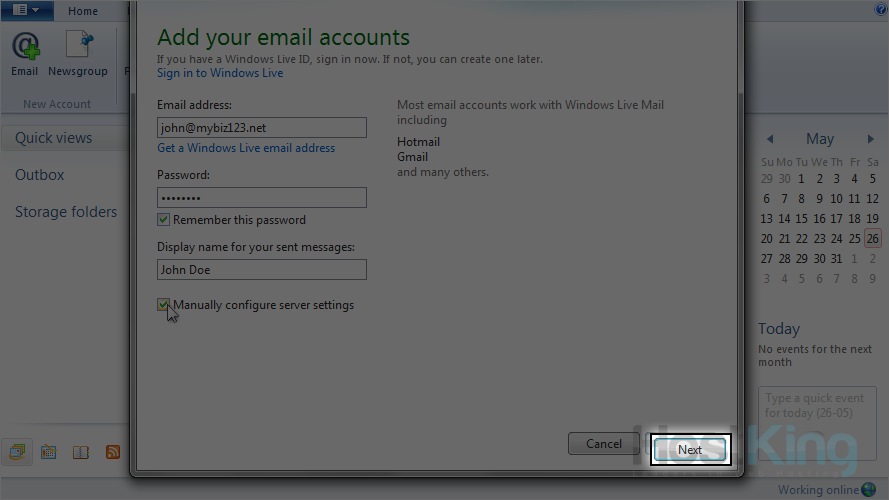The width and height of the screenshot is (889, 500).
Task: Open the RSS Feeds shortcut icon
Action: coord(113,452)
